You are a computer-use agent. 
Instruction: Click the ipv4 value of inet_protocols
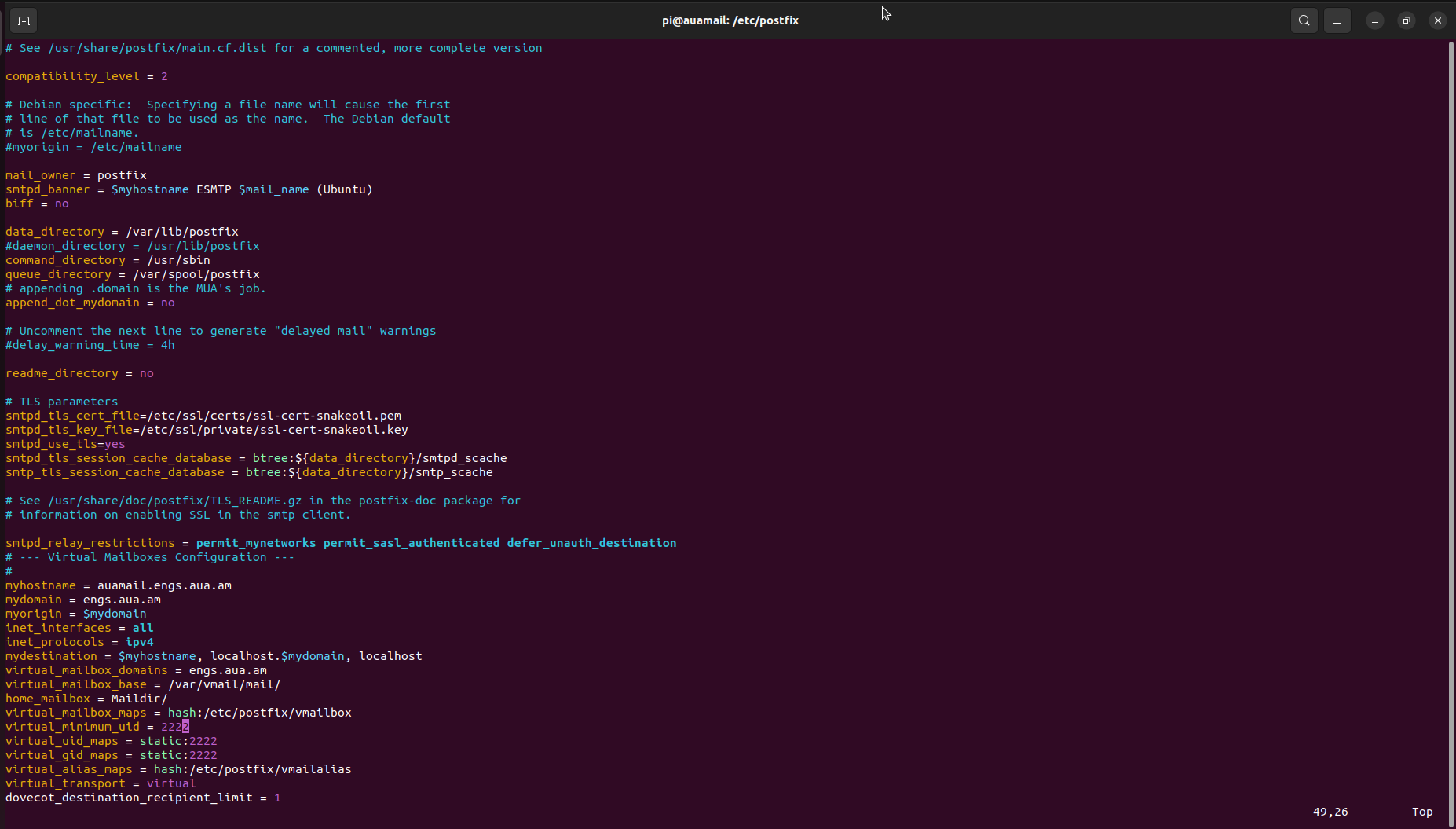pyautogui.click(x=140, y=642)
